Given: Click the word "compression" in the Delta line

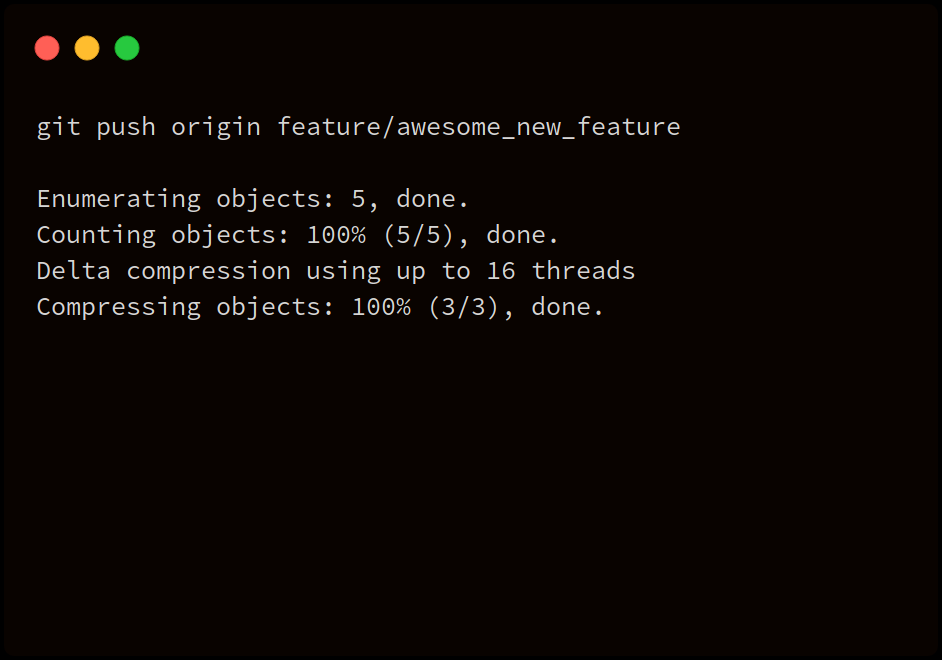Looking at the screenshot, I should click(208, 271).
